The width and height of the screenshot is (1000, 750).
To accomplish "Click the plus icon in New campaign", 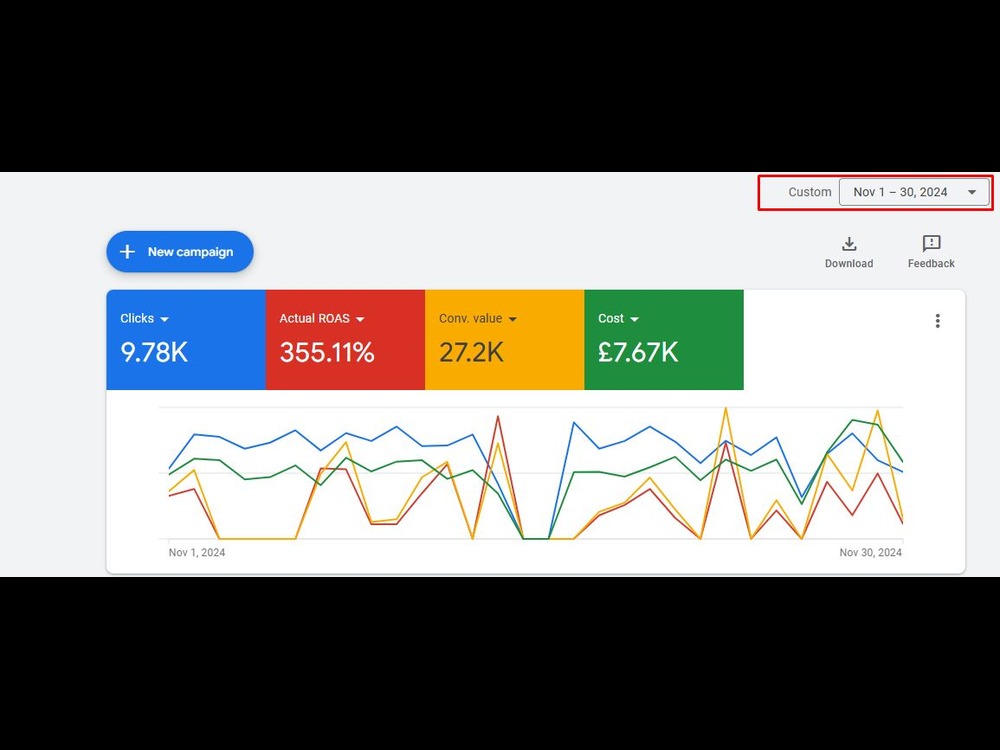I will 128,252.
